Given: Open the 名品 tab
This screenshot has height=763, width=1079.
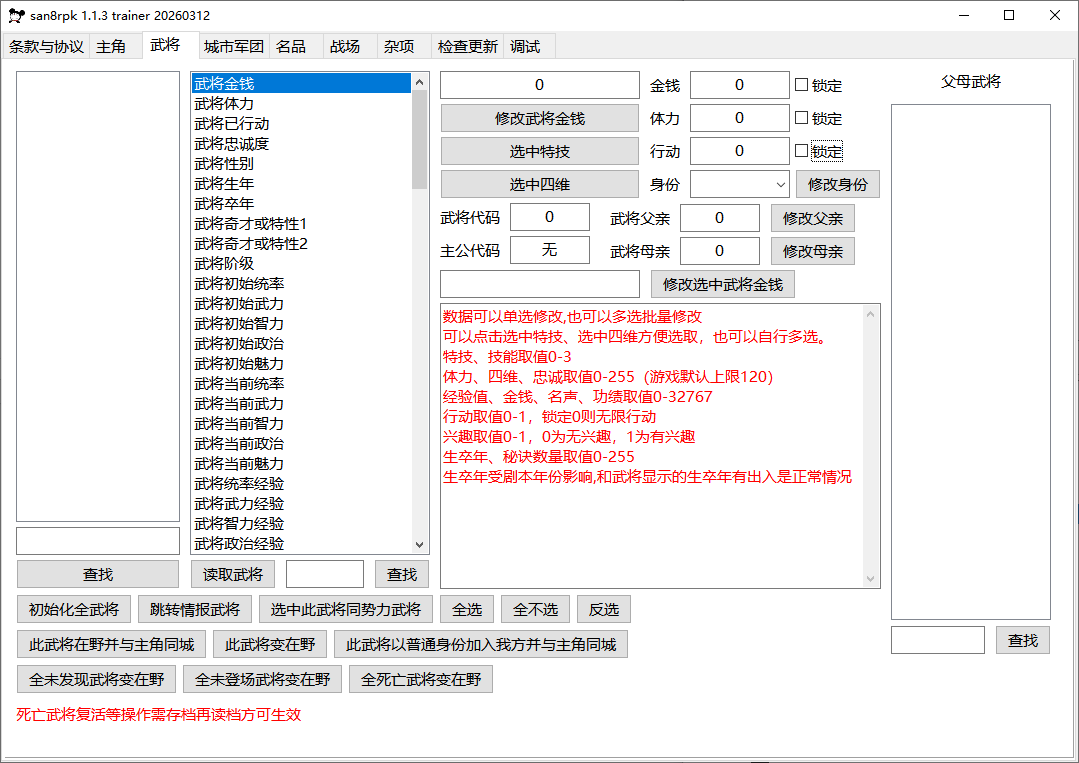Looking at the screenshot, I should [291, 46].
